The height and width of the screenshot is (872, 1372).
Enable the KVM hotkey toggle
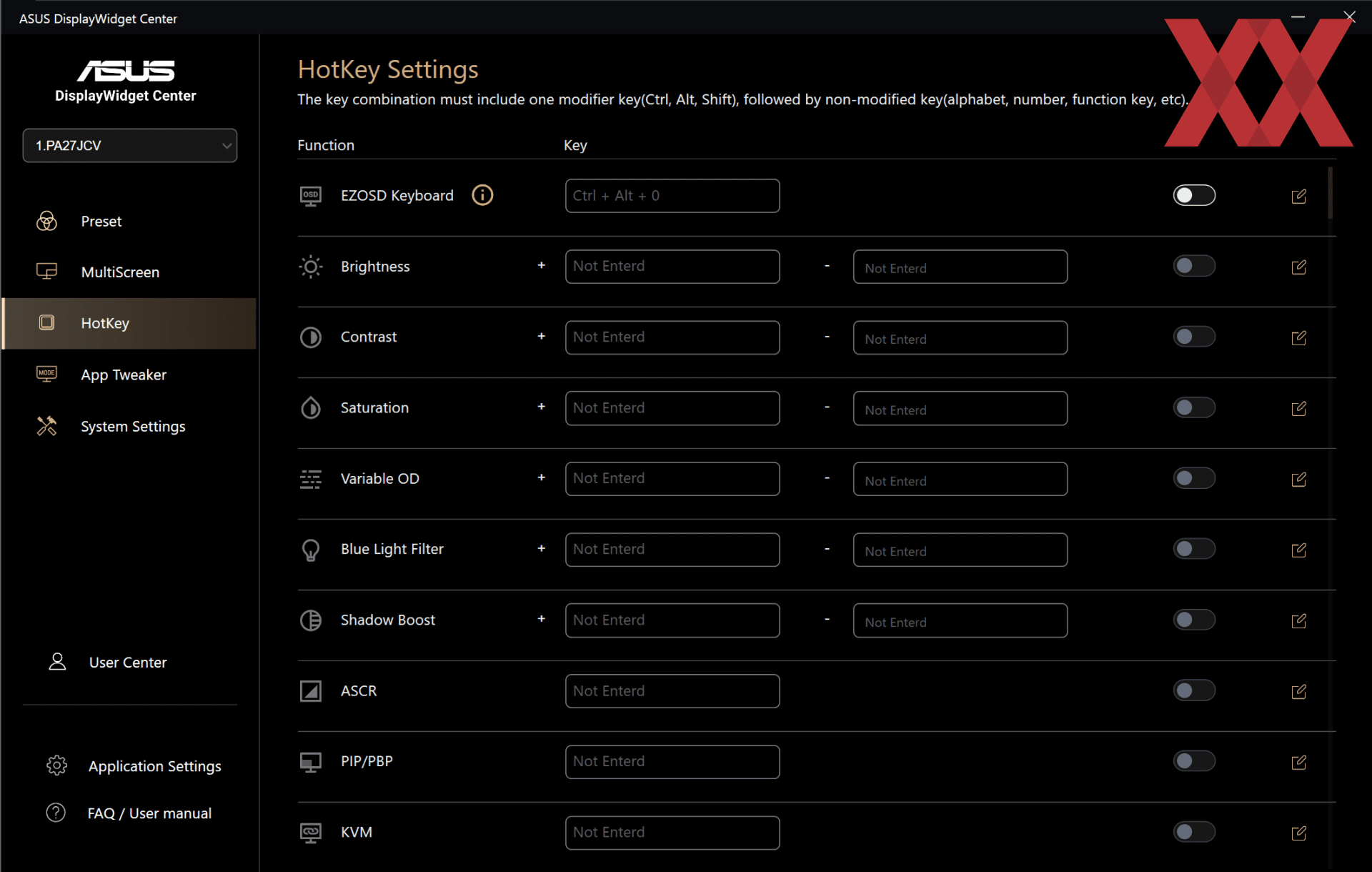[1194, 832]
